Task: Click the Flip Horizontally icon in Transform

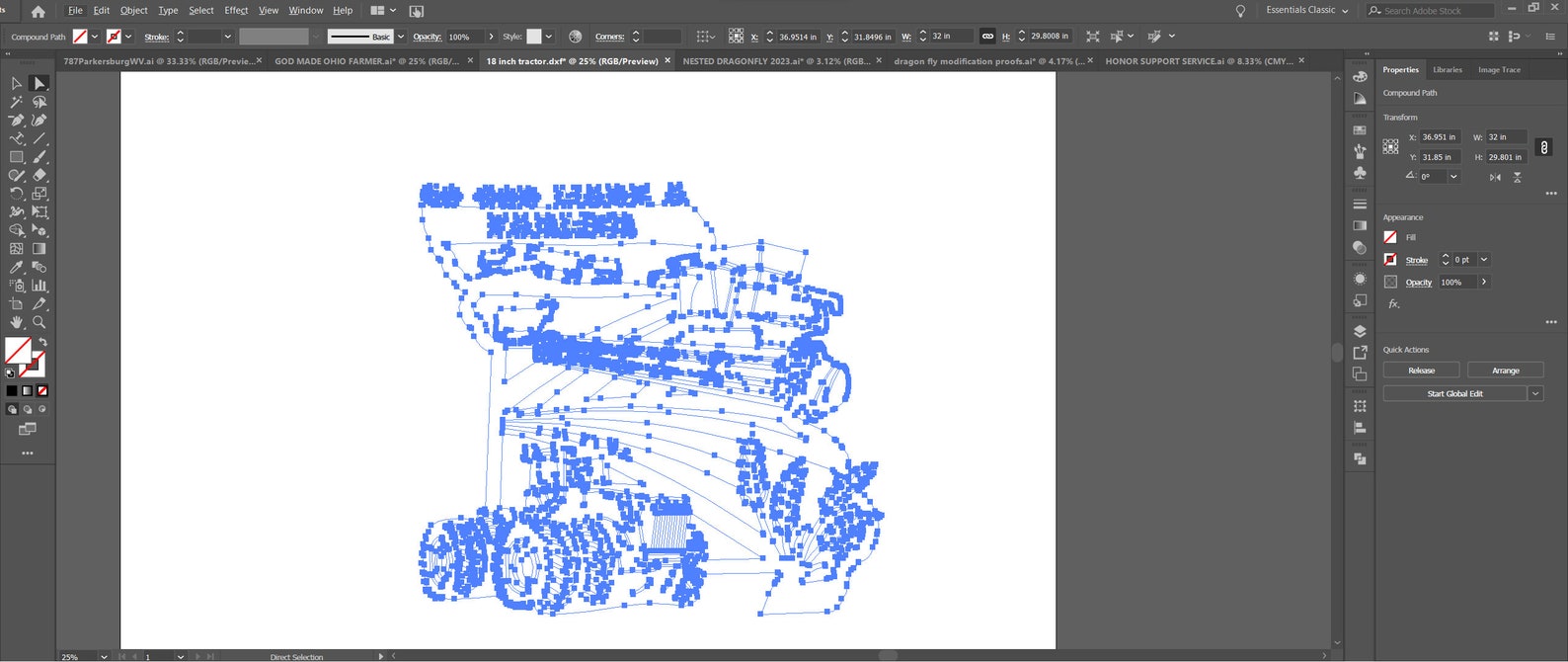Action: point(1495,177)
